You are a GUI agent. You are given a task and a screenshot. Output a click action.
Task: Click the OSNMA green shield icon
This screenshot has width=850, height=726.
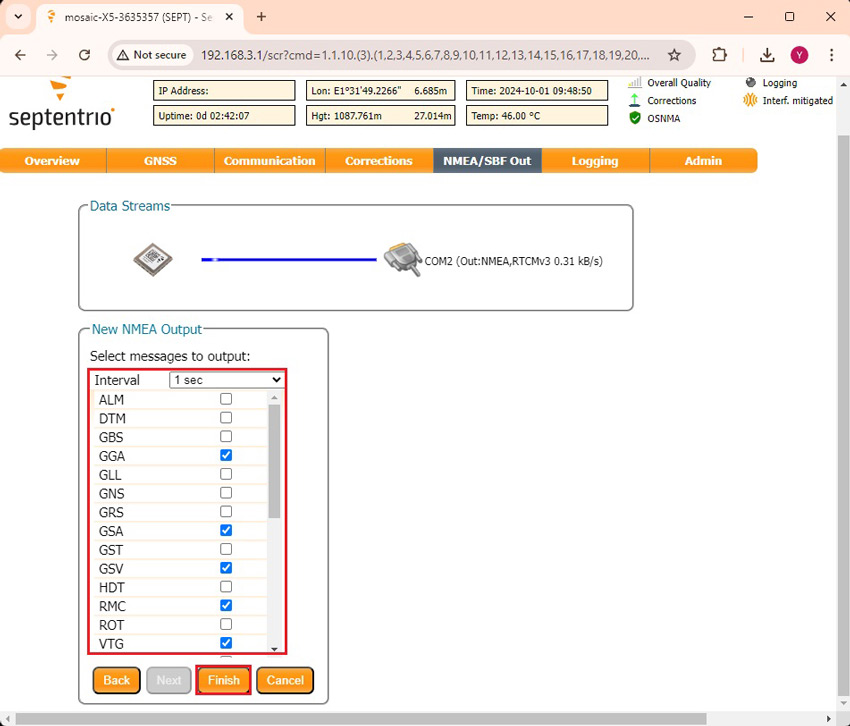[634, 118]
